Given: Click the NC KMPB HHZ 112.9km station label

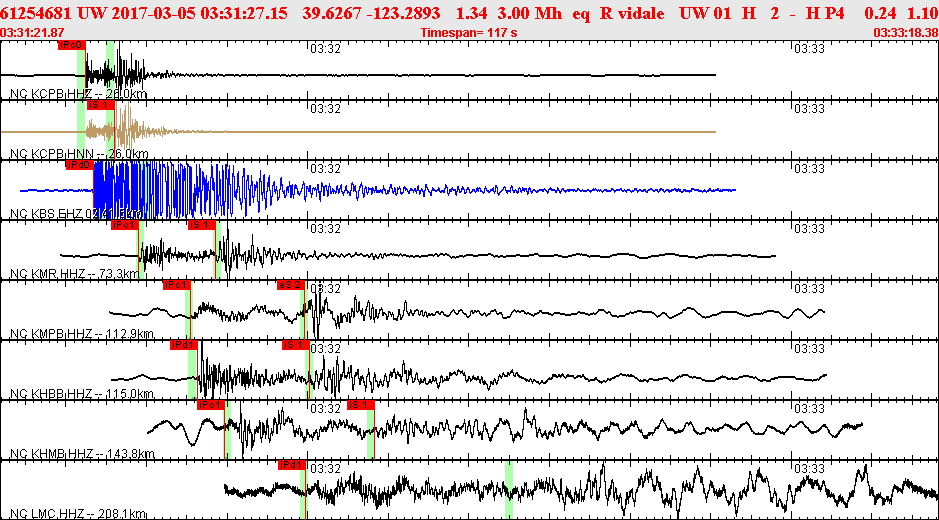Looking at the screenshot, I should pyautogui.click(x=83, y=334).
